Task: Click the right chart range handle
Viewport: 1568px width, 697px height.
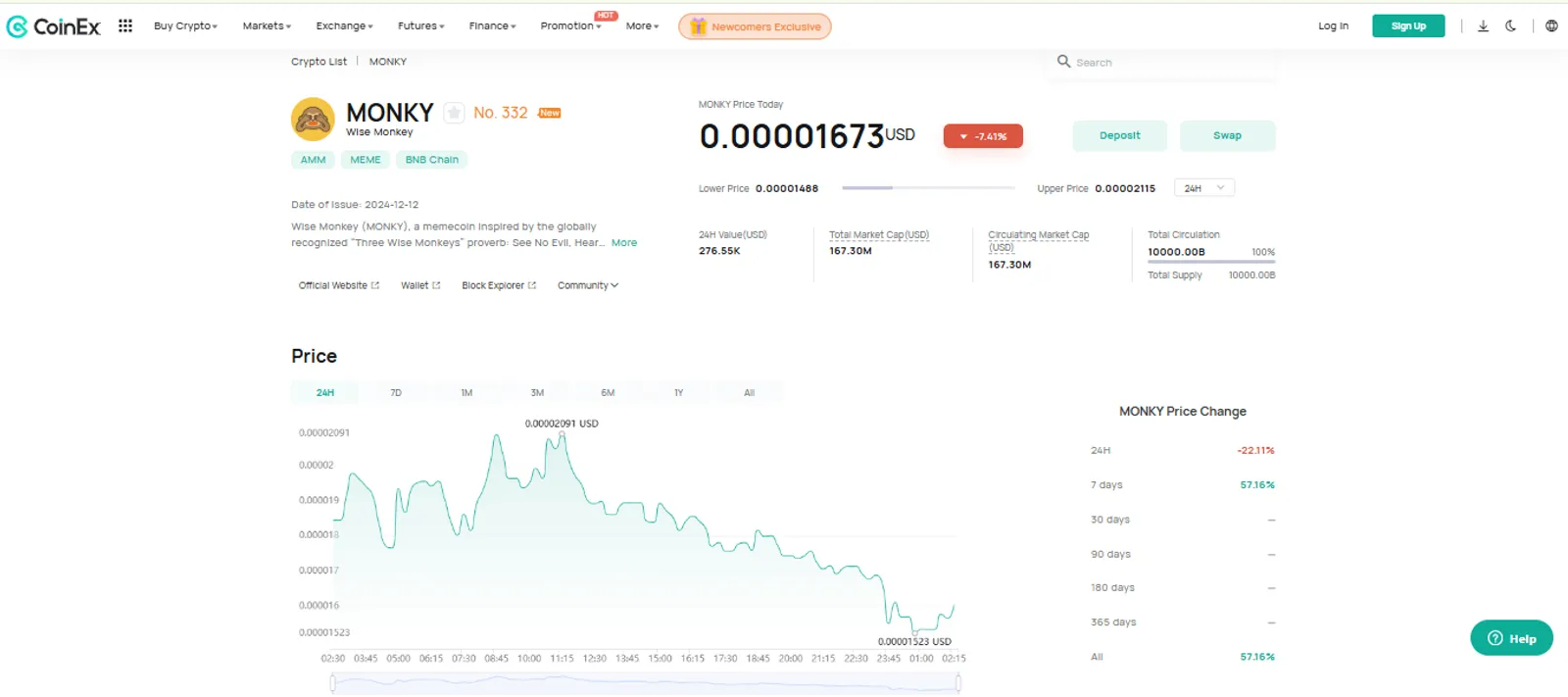Action: 958,683
